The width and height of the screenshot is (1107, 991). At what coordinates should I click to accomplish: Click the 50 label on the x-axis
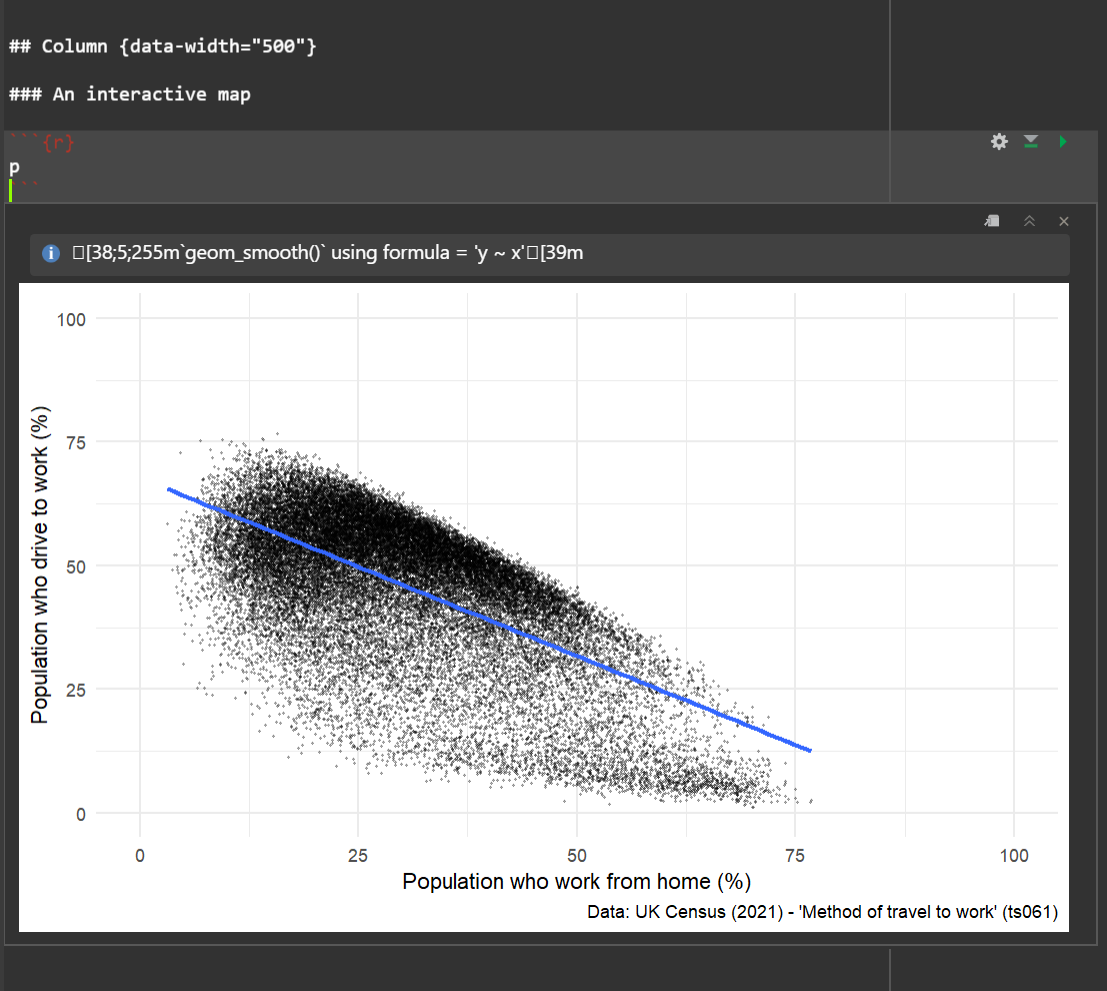coord(576,855)
